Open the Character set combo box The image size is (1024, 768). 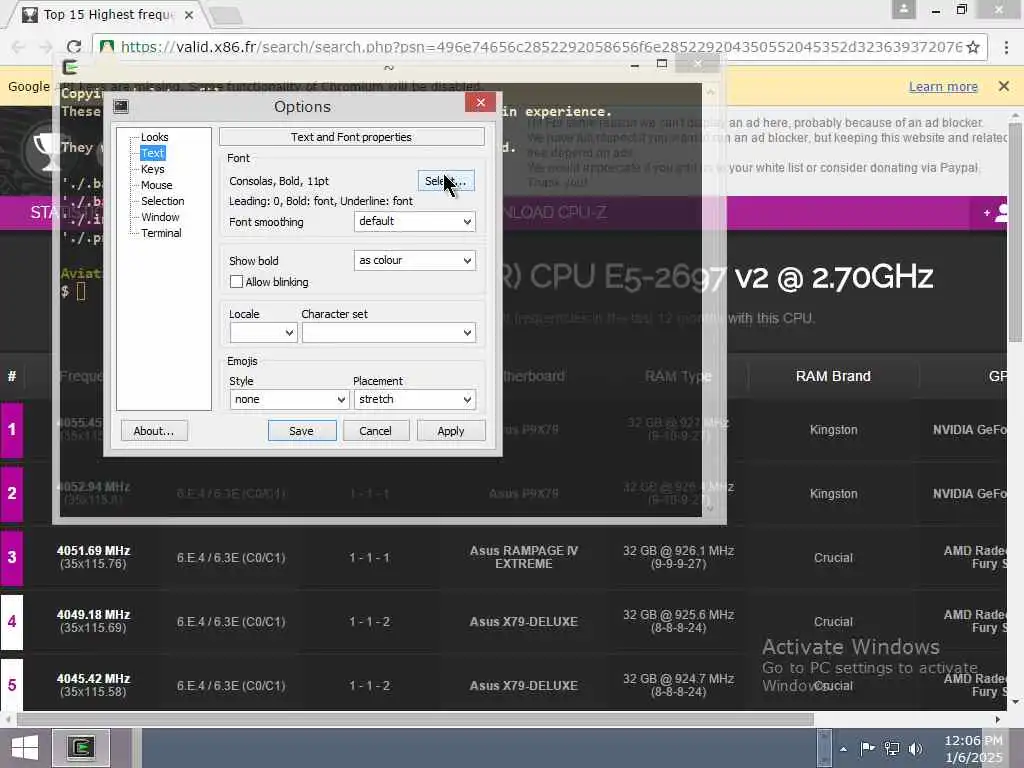pos(389,332)
